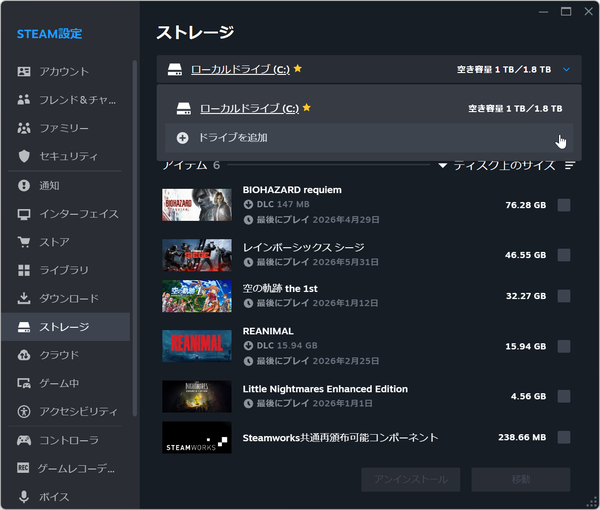Check the Little Nightmares Enhanced Edition checkbox
The width and height of the screenshot is (600, 510).
point(564,396)
